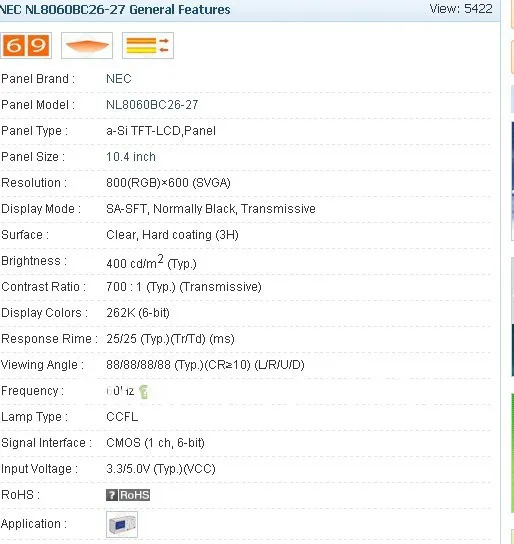Click the 262K (6-bit) display colors value
This screenshot has width=514, height=544.
click(x=138, y=313)
